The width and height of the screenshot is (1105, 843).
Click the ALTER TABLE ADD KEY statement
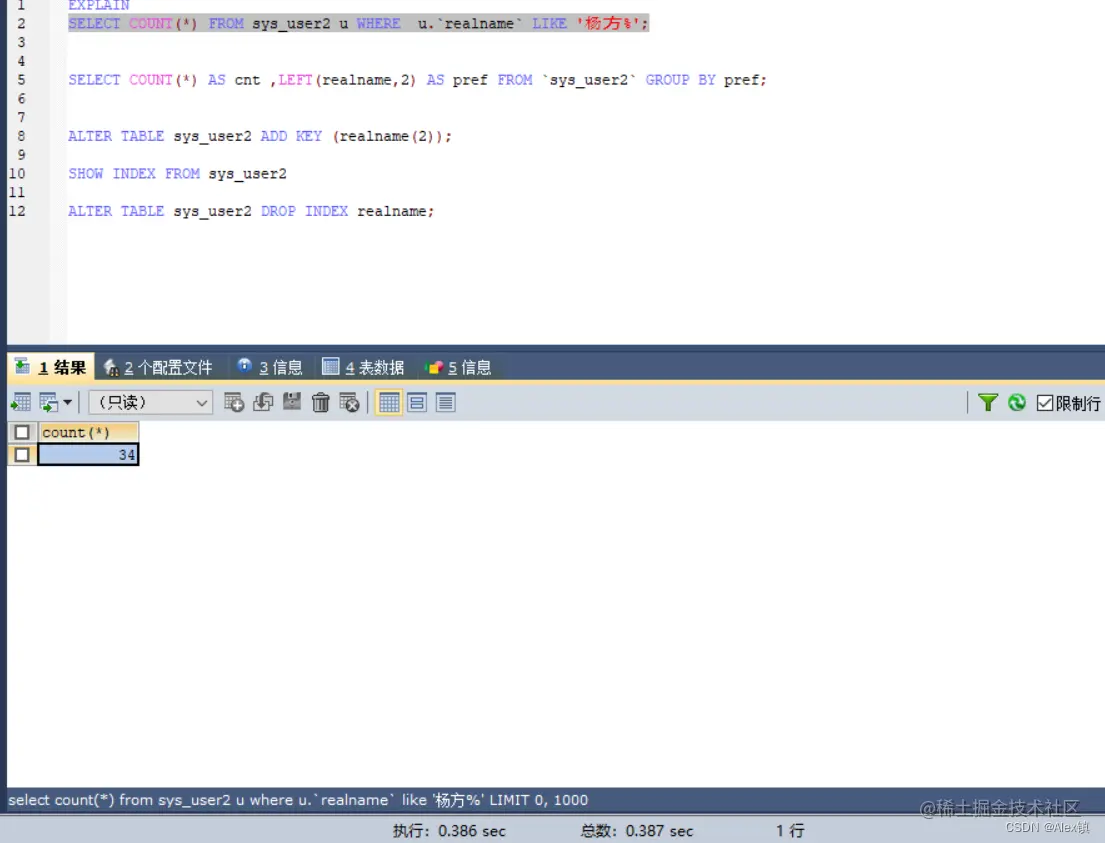click(260, 136)
